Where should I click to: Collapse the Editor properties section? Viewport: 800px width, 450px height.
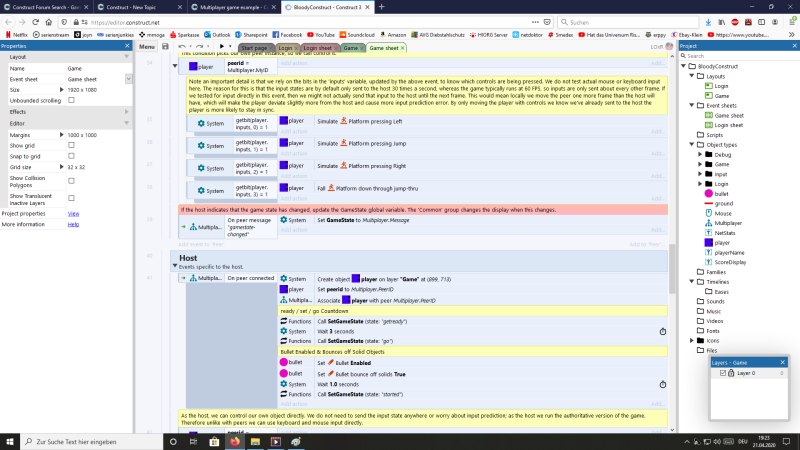click(127, 123)
